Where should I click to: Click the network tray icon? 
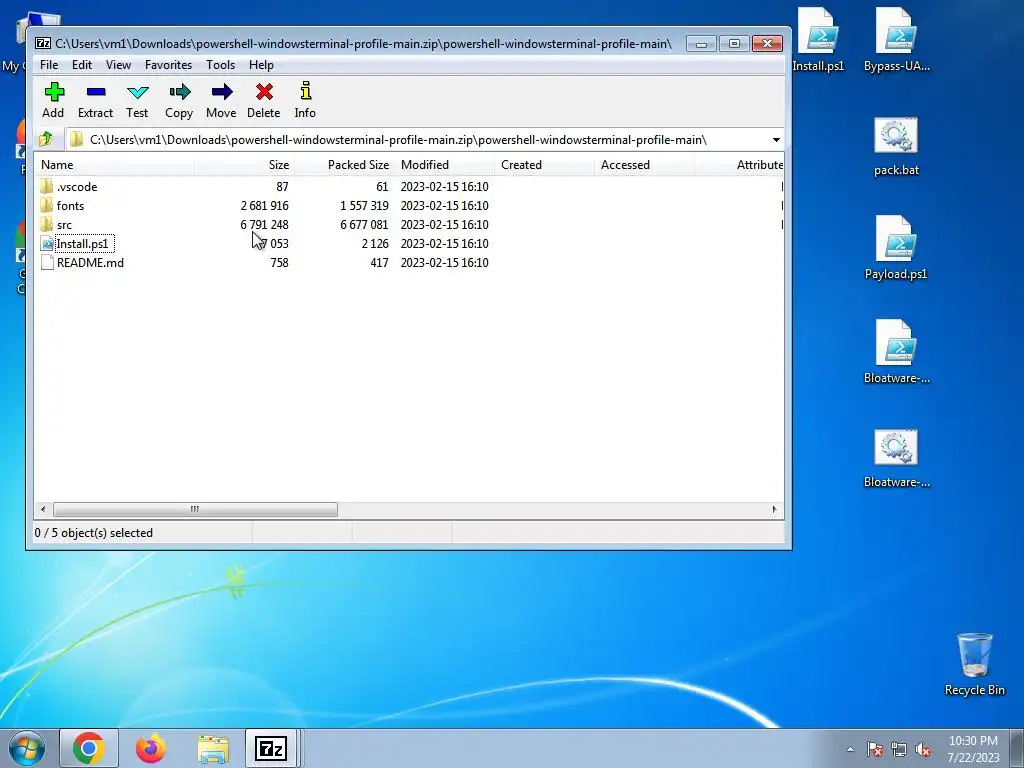[899, 749]
